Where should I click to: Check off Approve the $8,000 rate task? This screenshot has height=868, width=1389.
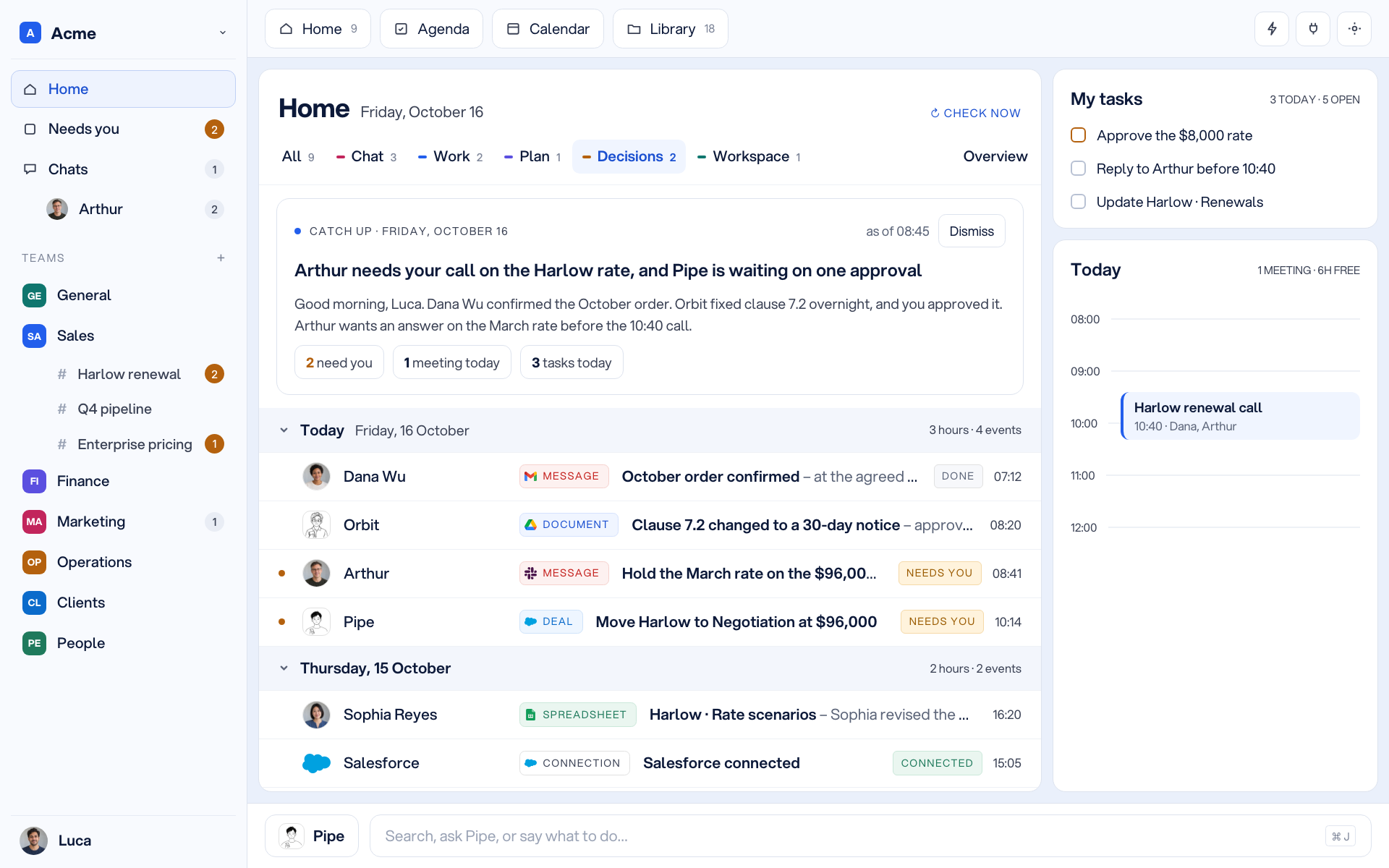click(x=1078, y=135)
